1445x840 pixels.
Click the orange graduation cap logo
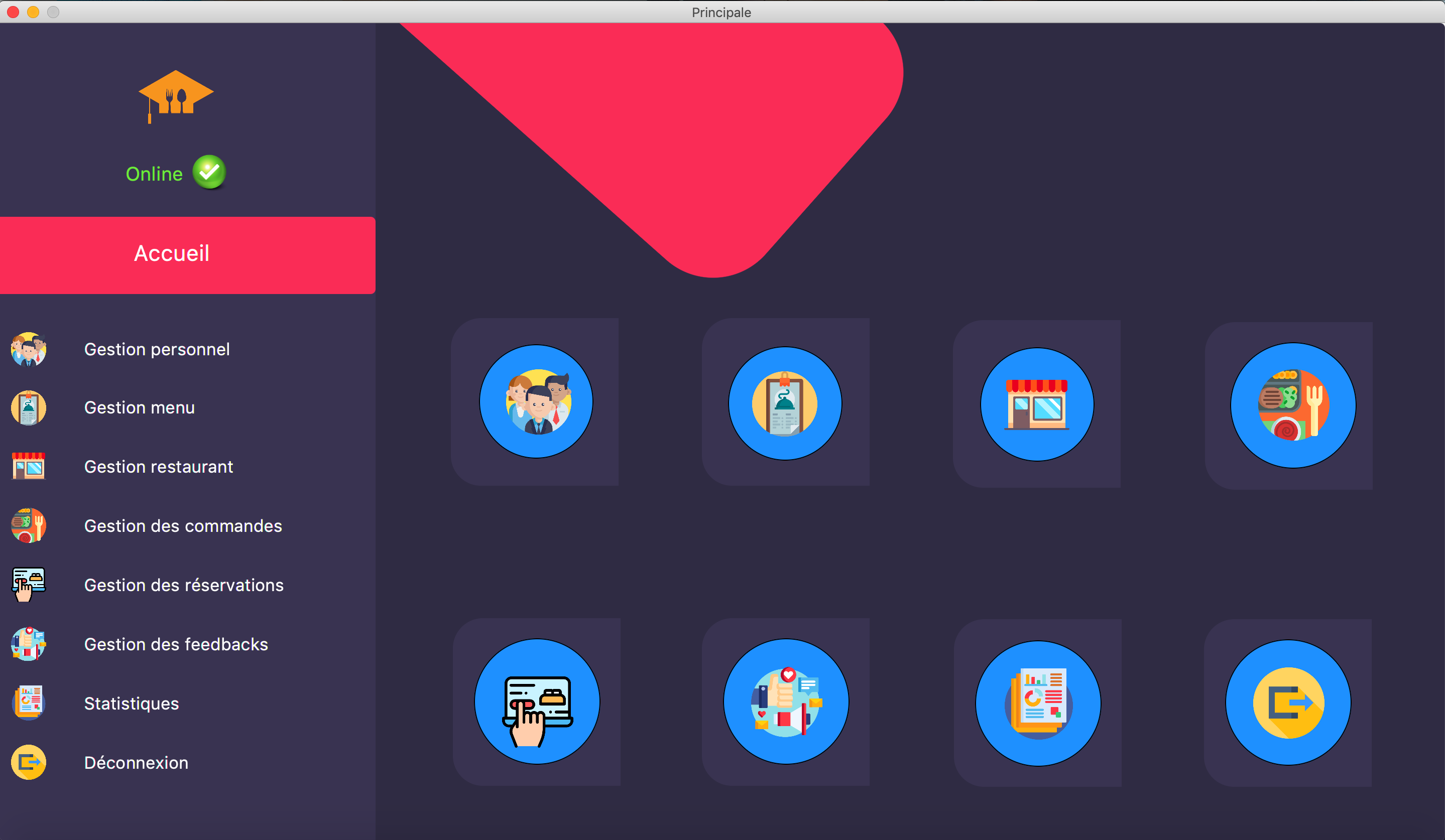[175, 96]
